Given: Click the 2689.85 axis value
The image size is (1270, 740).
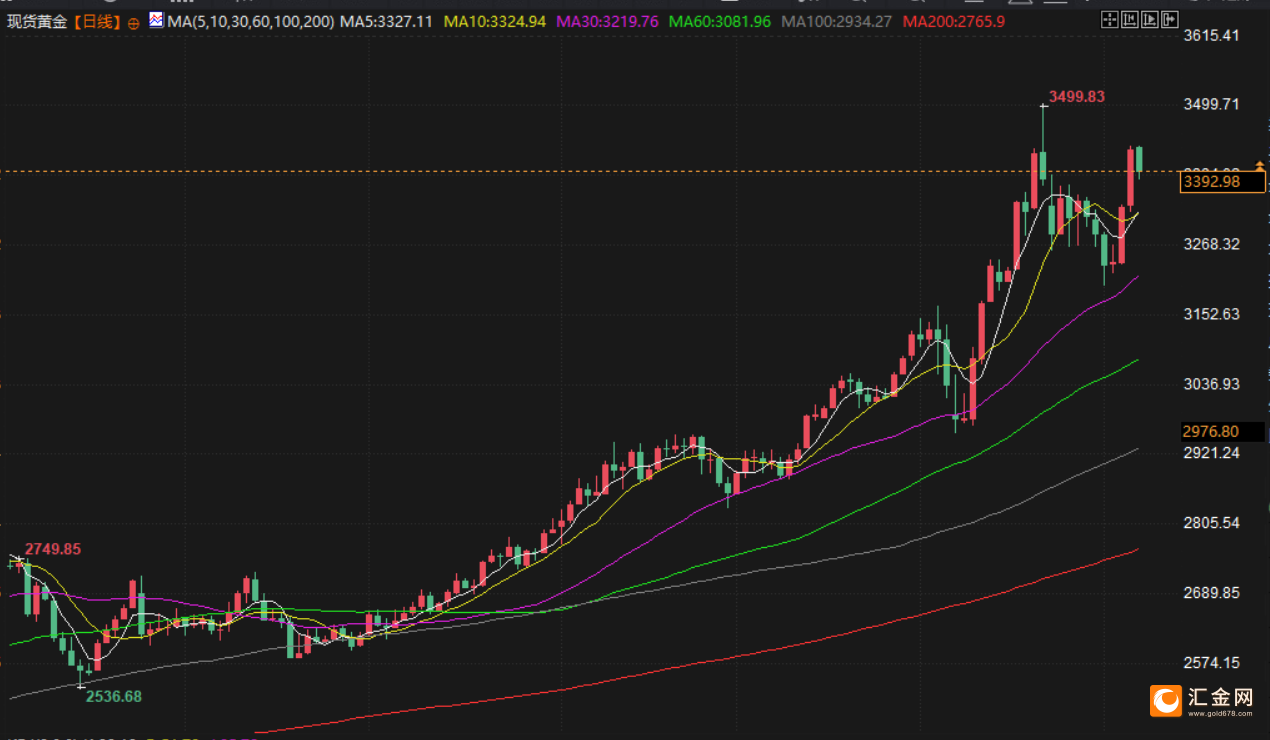Looking at the screenshot, I should tap(1210, 593).
